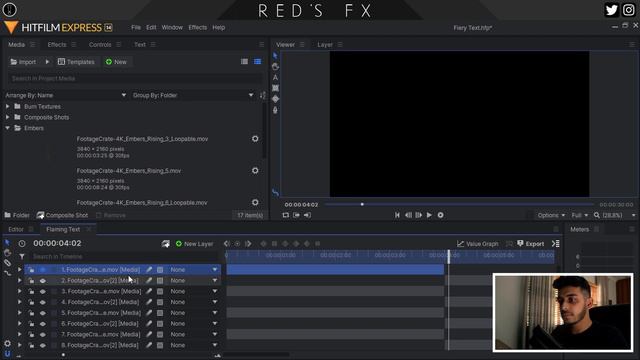Toggle lock on layer 1

pos(31,270)
